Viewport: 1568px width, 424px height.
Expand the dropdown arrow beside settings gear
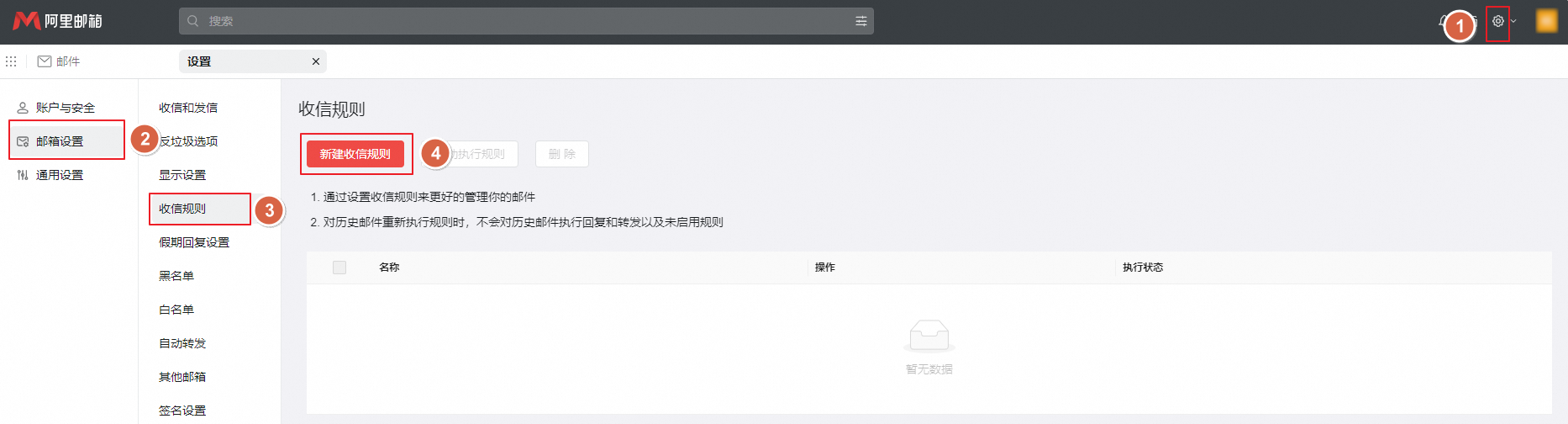tap(1513, 21)
